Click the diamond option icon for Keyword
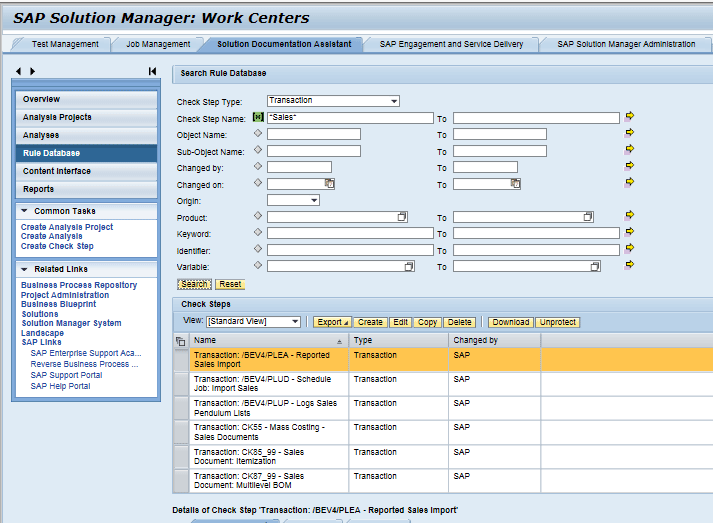Screen dimensions: 713x523 (x=258, y=232)
